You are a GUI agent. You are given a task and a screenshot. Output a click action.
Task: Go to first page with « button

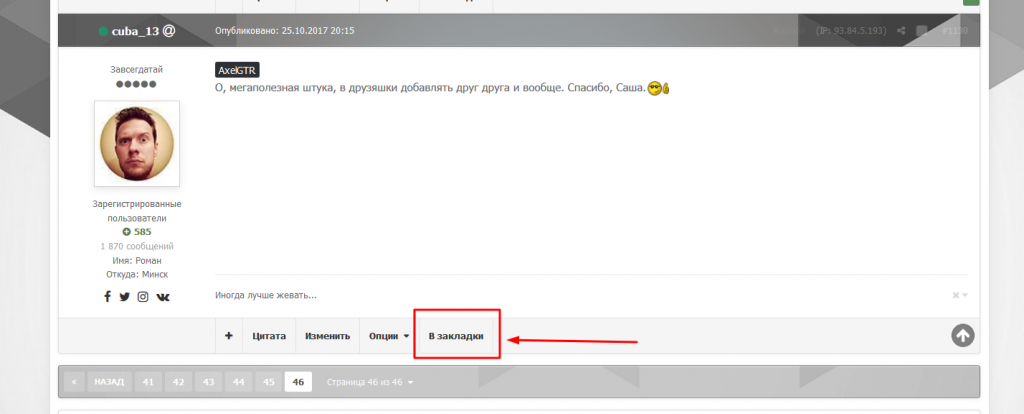click(x=74, y=382)
